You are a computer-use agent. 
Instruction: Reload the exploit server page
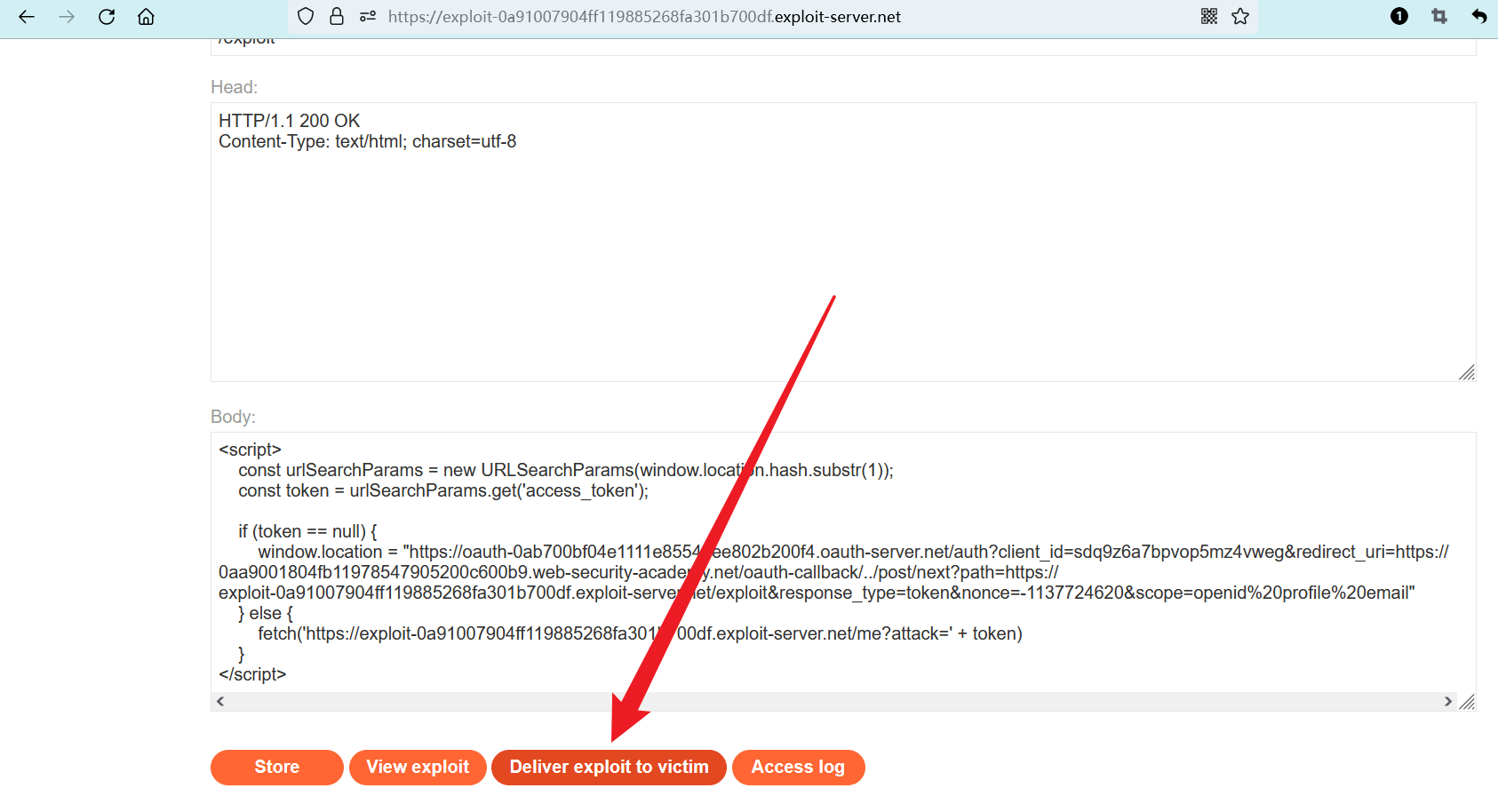point(107,16)
